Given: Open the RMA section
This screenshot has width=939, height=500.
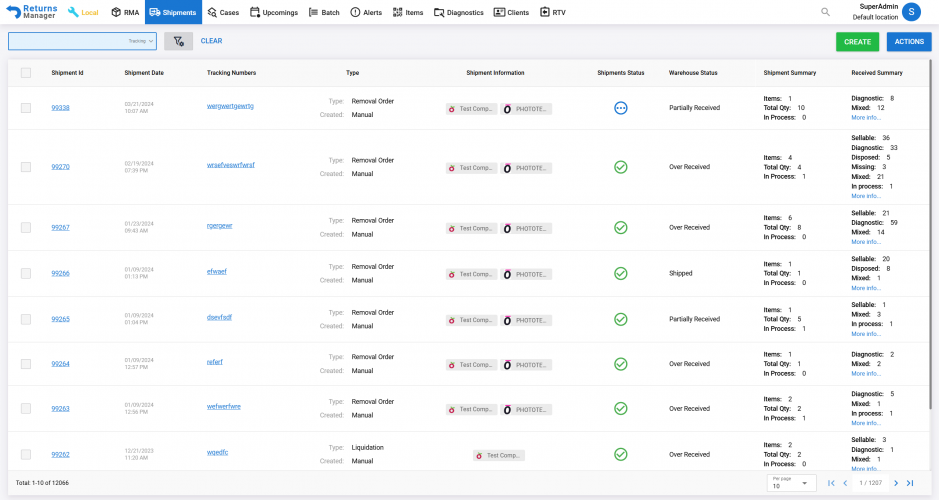Looking at the screenshot, I should [x=125, y=12].
